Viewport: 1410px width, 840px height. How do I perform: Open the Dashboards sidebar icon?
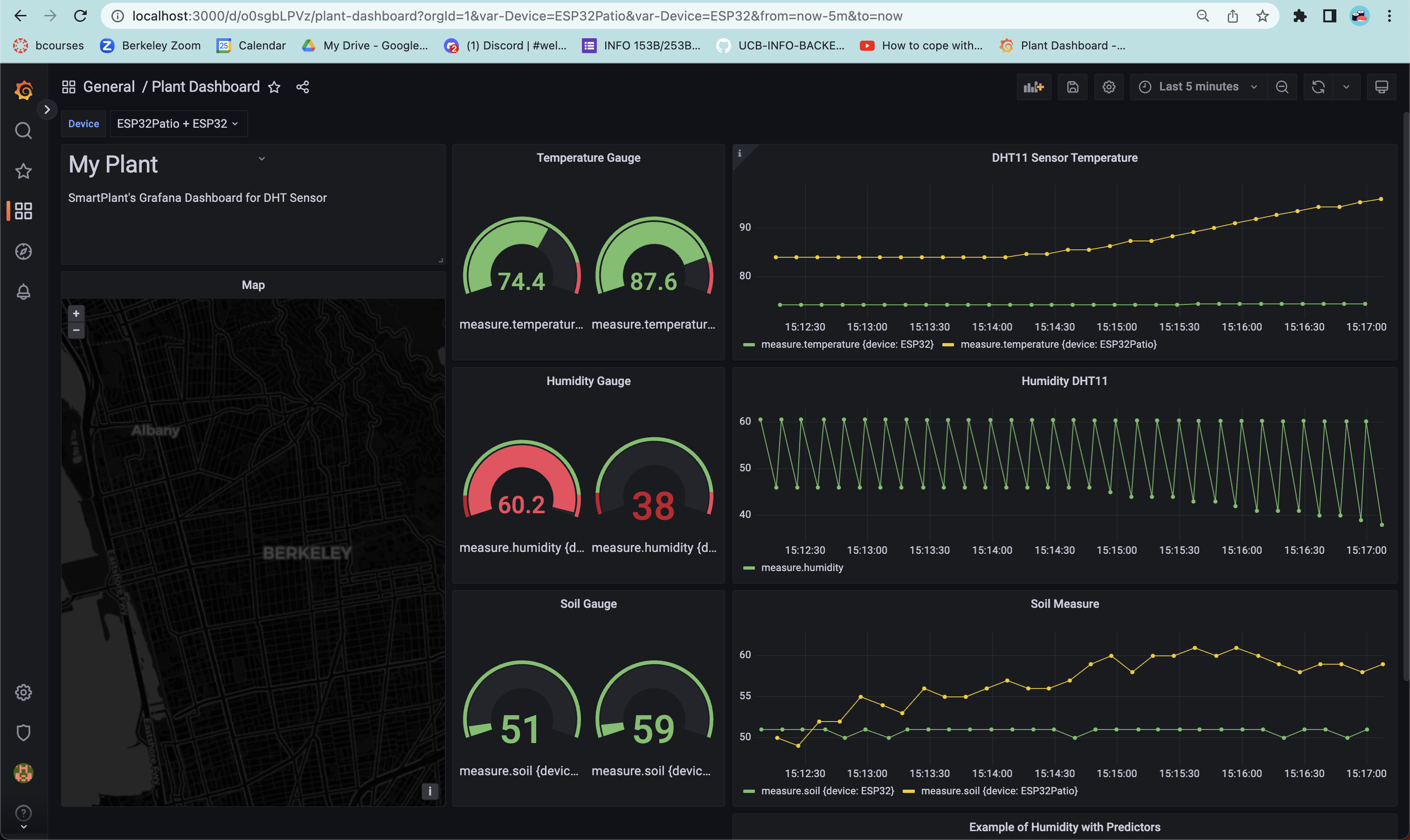(23, 211)
